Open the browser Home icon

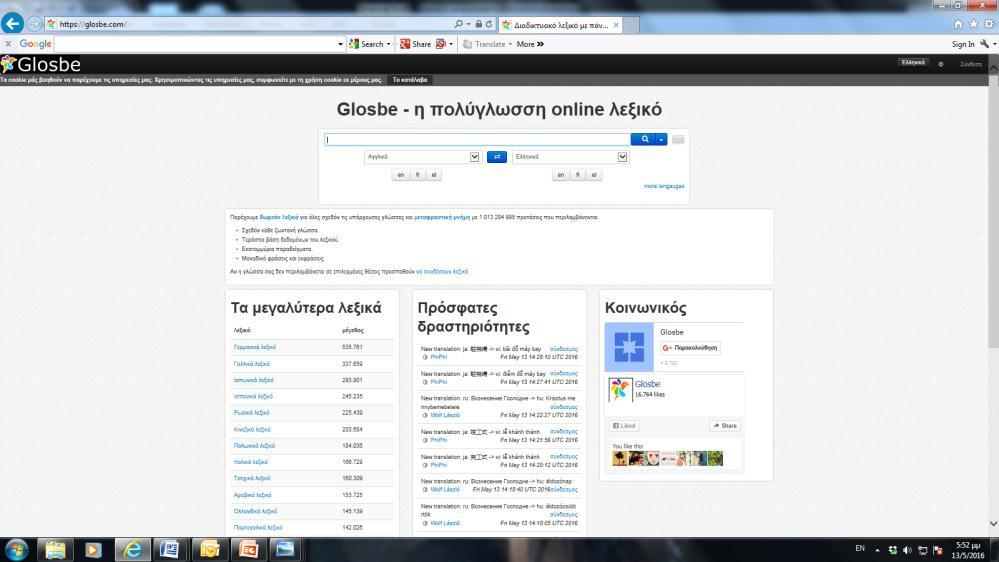pyautogui.click(x=958, y=24)
